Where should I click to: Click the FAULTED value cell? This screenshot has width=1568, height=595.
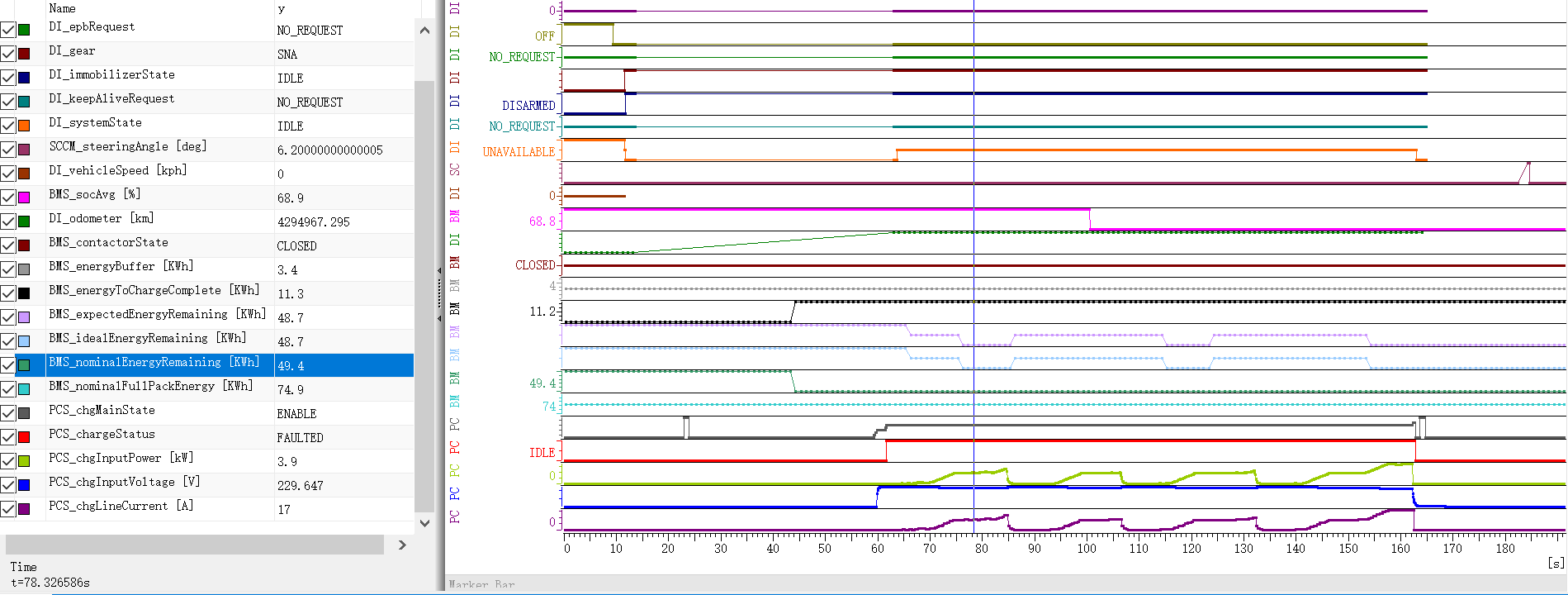click(300, 438)
